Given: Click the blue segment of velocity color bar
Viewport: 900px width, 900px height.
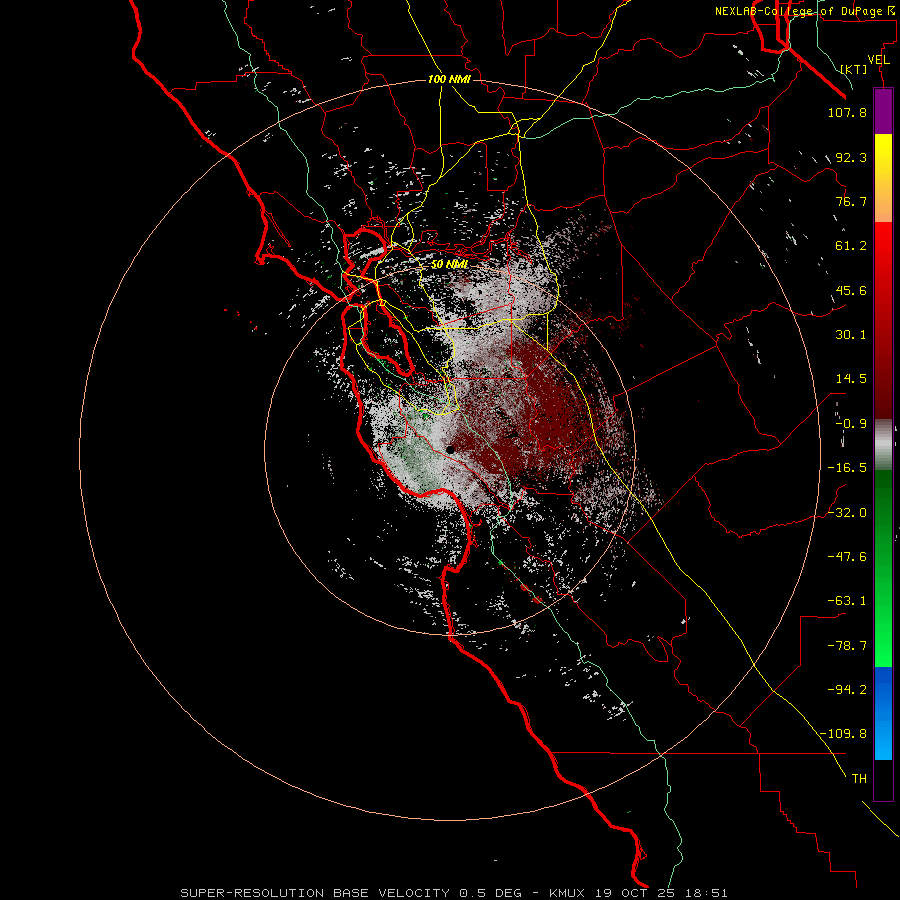Looking at the screenshot, I should 883,713.
